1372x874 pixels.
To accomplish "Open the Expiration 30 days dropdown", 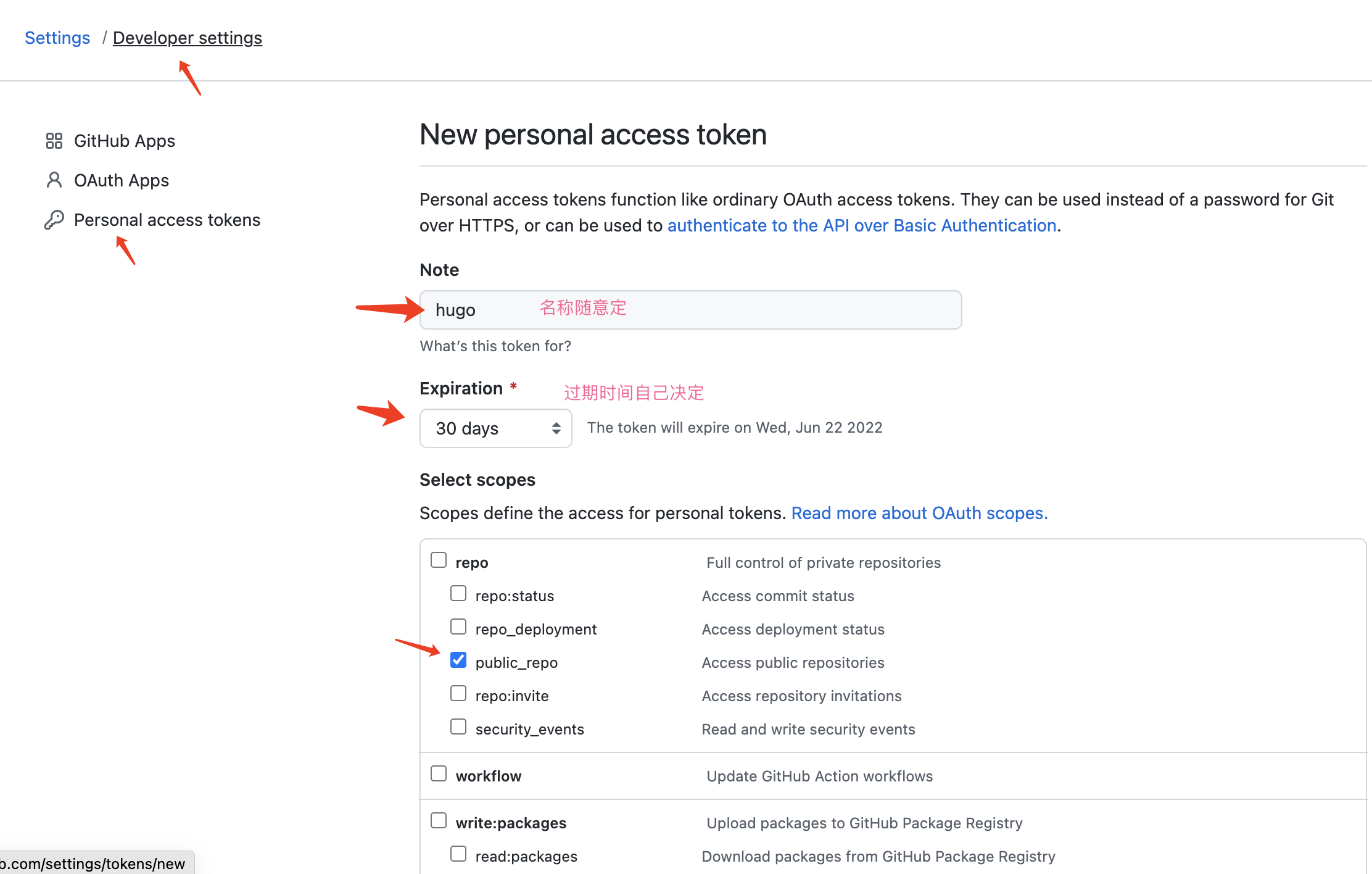I will 496,428.
